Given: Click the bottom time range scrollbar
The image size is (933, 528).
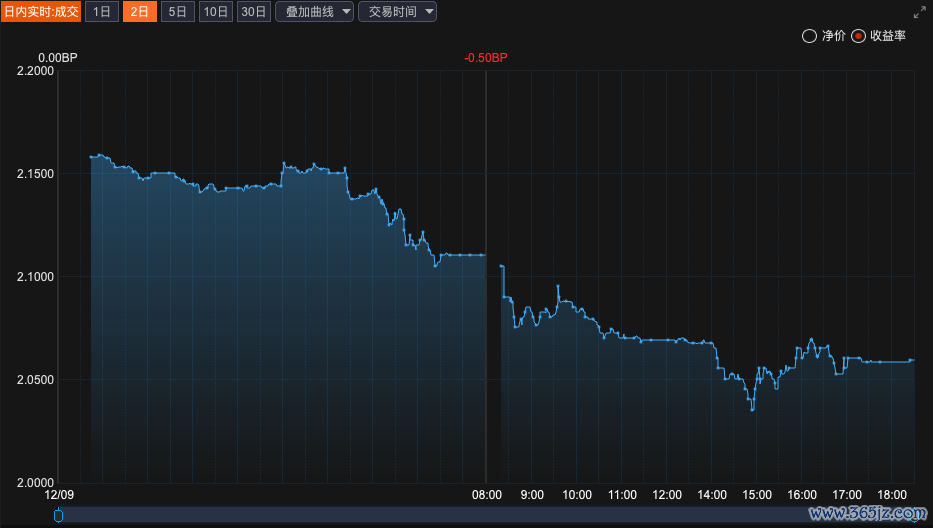Looking at the screenshot, I should (487, 515).
